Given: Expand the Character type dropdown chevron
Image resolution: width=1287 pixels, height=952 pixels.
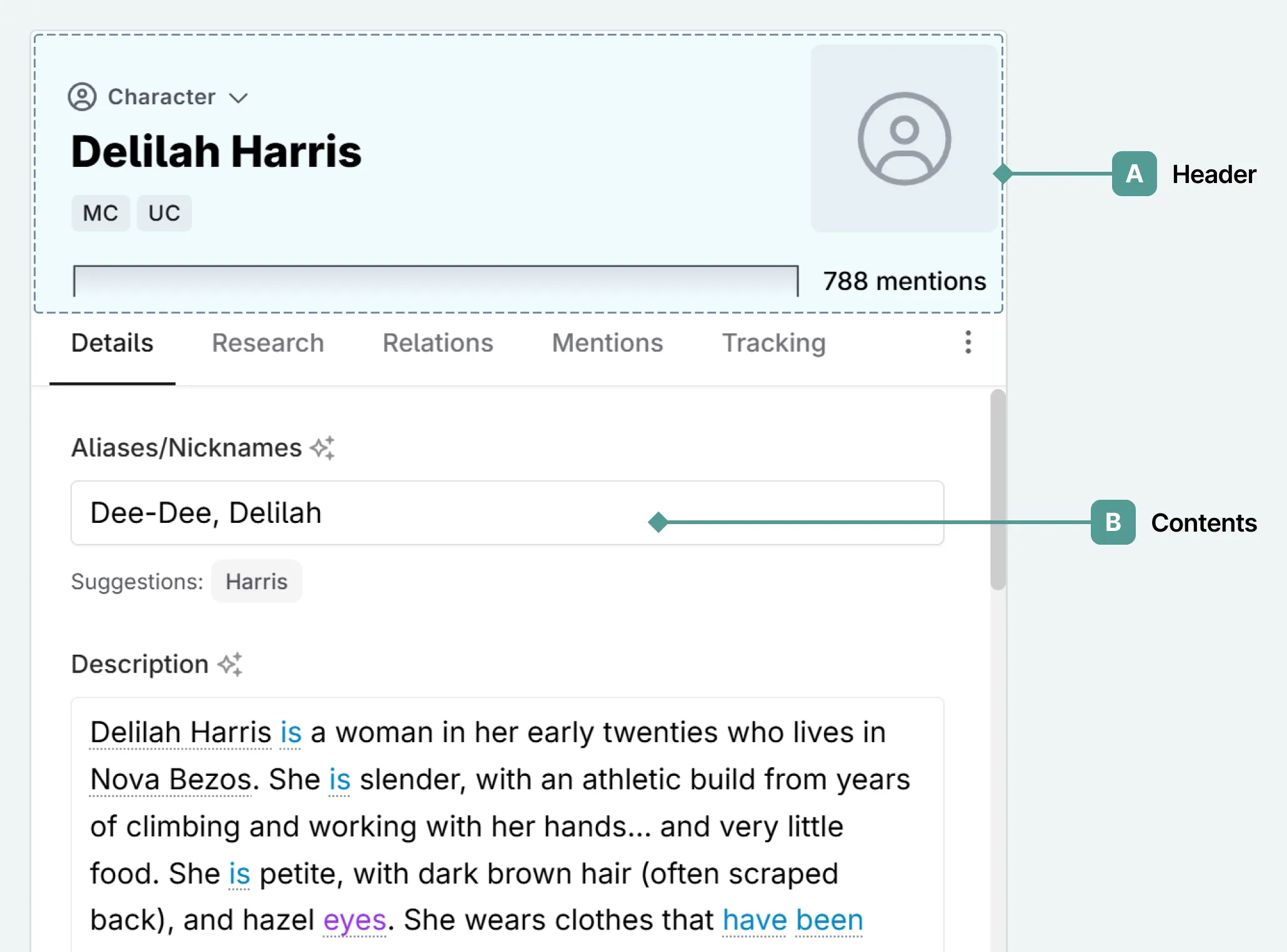Looking at the screenshot, I should click(239, 98).
